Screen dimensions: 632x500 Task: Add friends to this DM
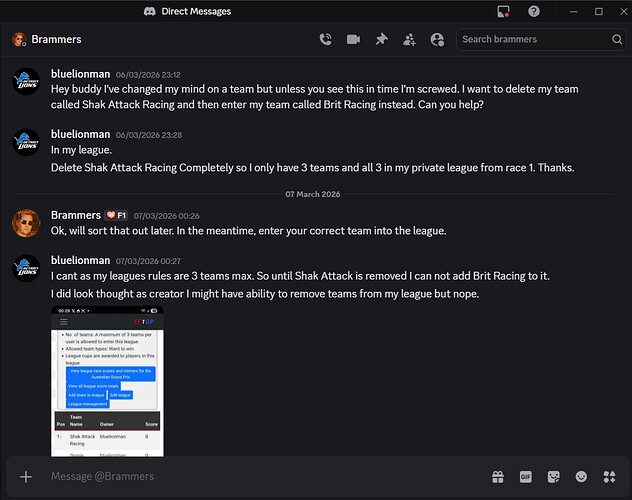click(x=409, y=40)
